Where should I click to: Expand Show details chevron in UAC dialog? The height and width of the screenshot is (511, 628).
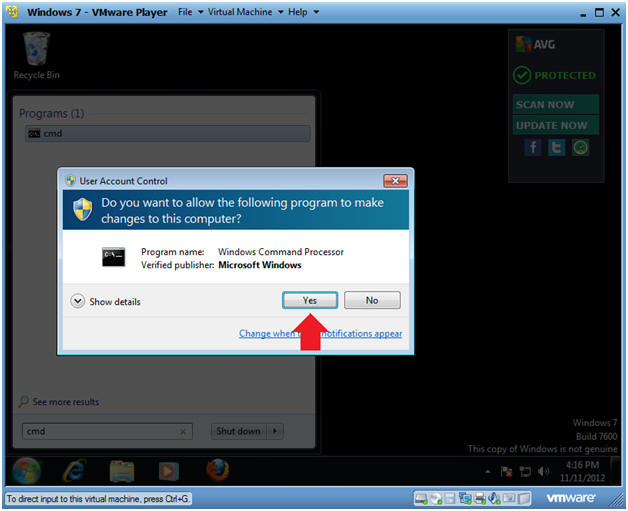coord(78,301)
